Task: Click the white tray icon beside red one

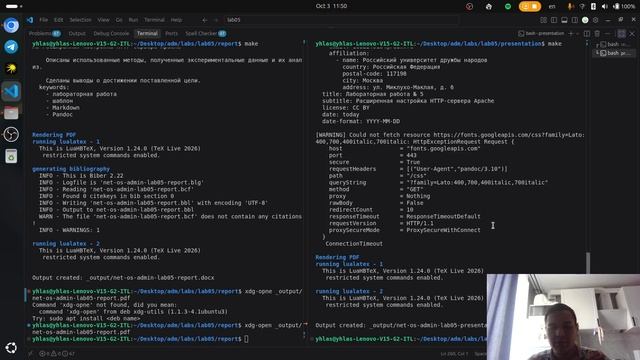Action: [x=489, y=6]
